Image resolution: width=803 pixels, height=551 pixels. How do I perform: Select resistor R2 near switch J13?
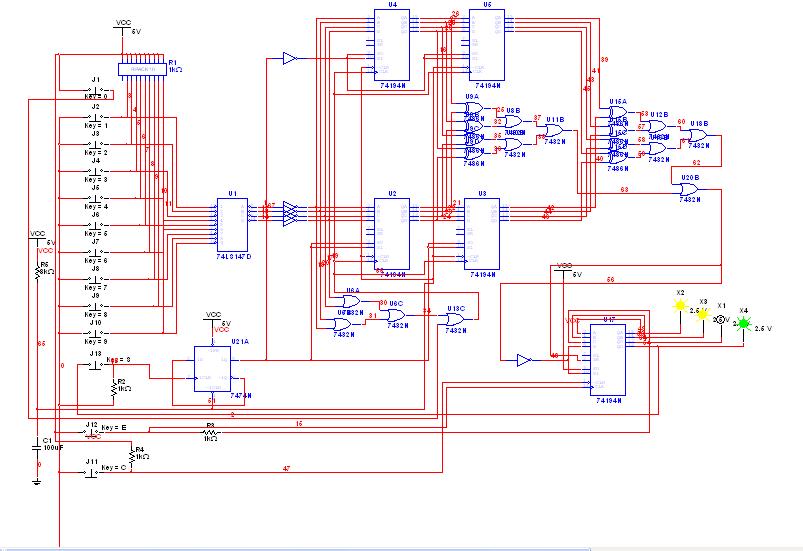114,389
